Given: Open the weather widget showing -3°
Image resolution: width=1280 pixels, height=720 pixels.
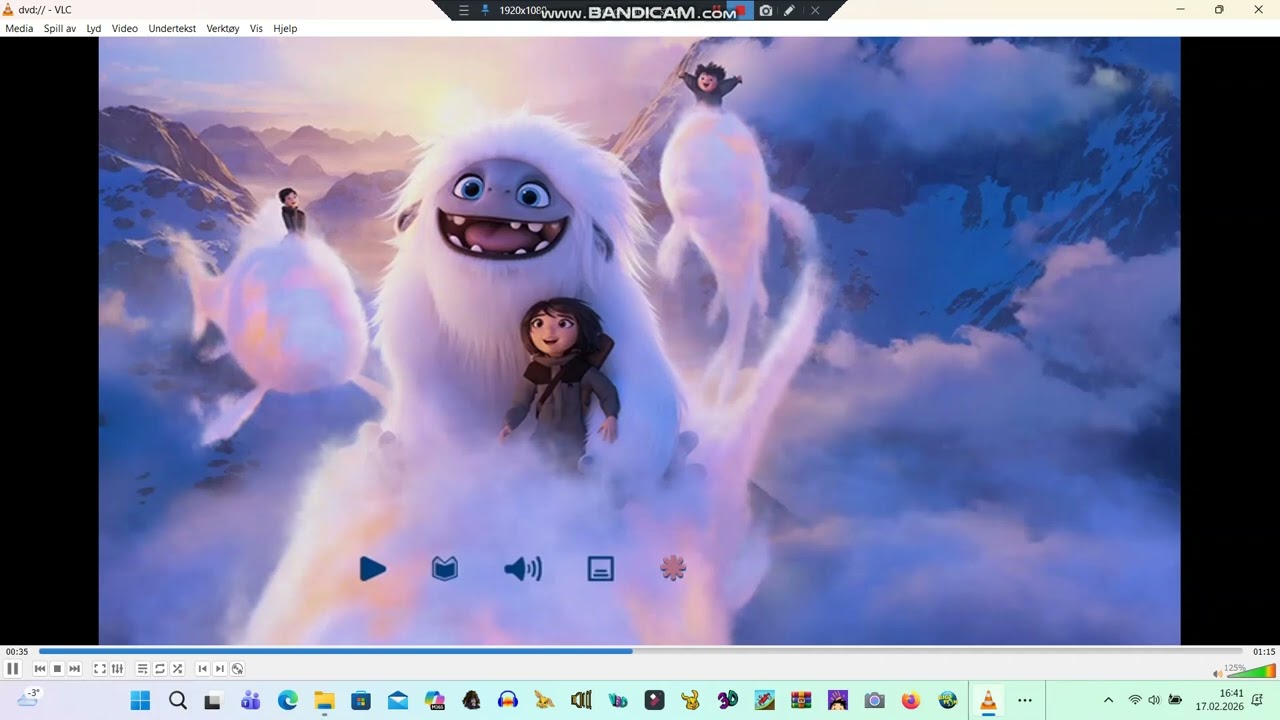Looking at the screenshot, I should (28, 699).
